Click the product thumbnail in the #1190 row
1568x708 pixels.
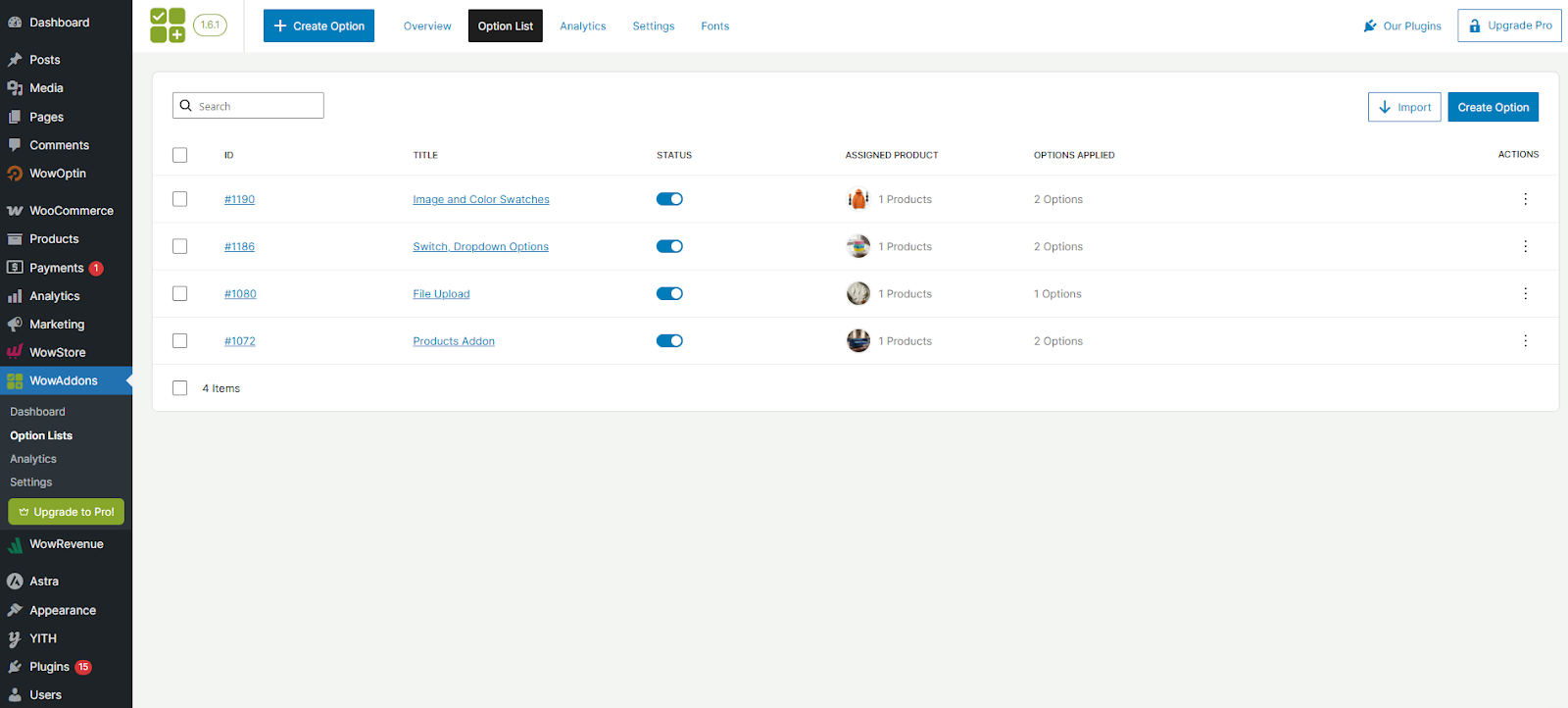(858, 199)
